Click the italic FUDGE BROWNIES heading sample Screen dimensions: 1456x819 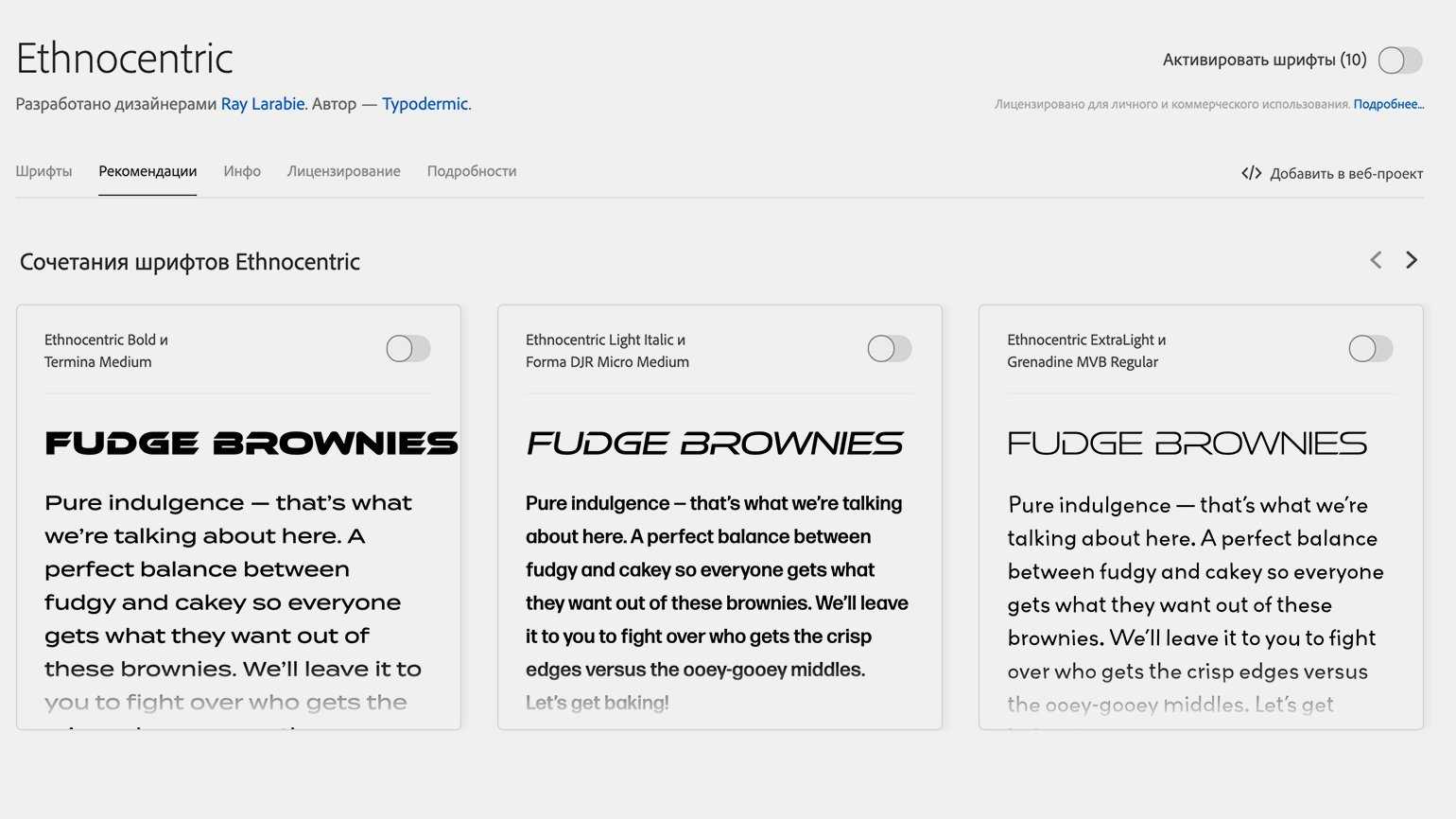click(x=715, y=443)
